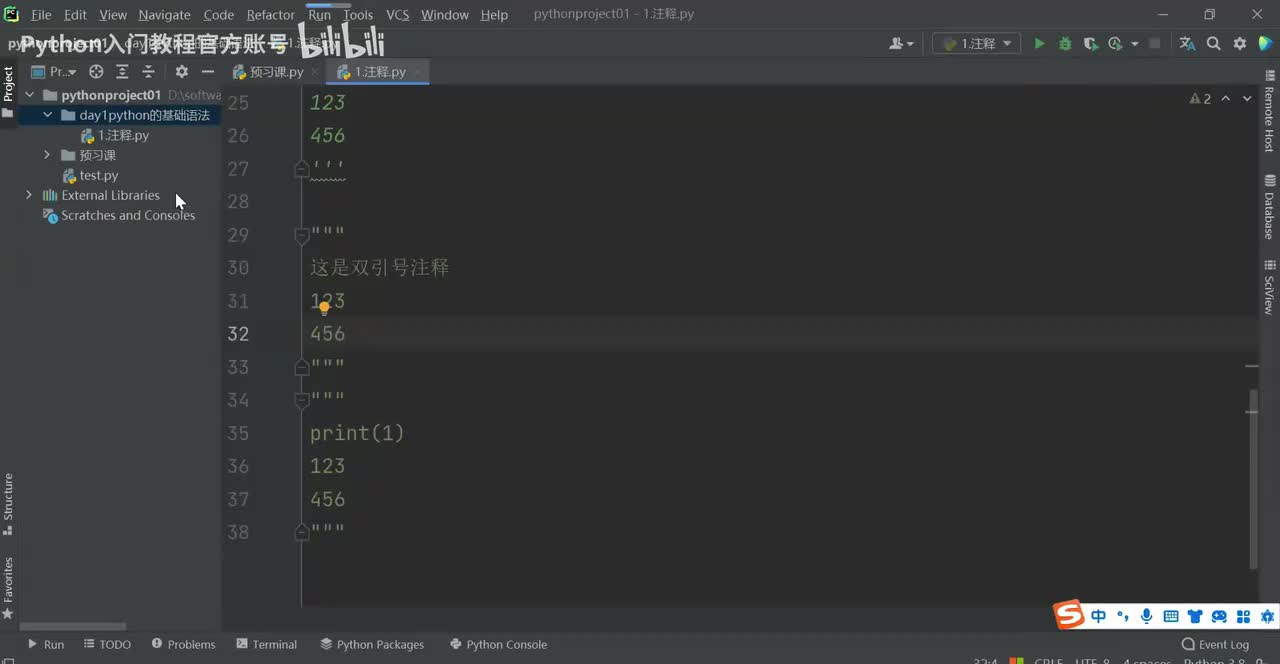The image size is (1280, 664).
Task: Open the Refactor menu
Action: 270,15
